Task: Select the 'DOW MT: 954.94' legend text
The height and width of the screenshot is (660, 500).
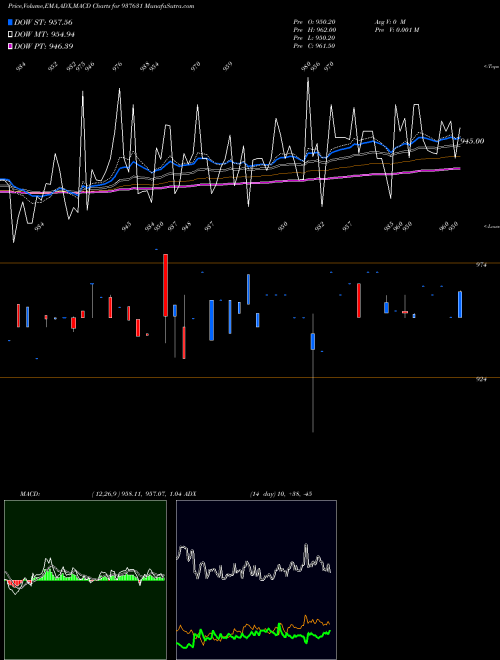Action: tap(44, 34)
